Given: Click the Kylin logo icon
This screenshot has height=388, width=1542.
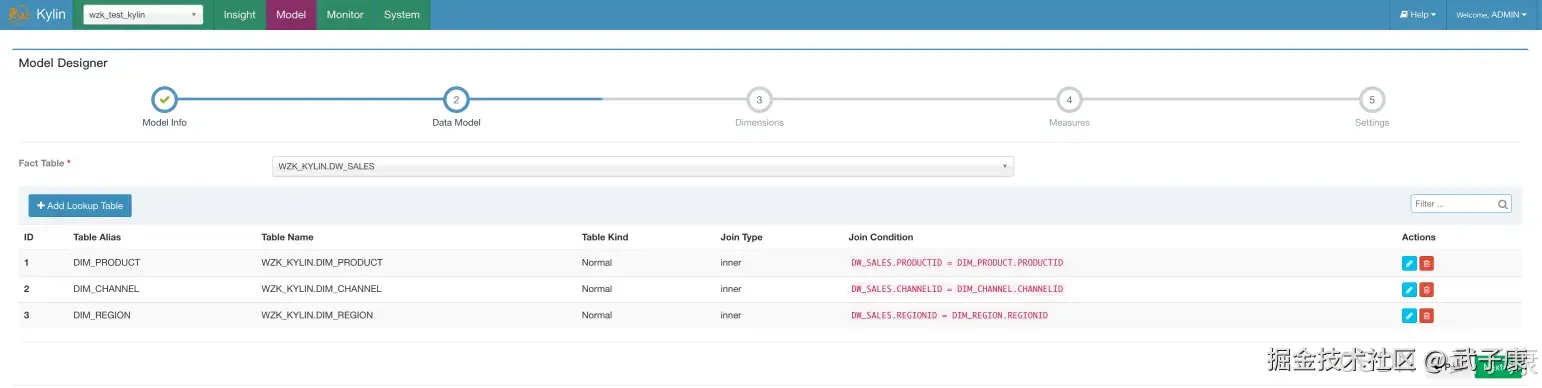Looking at the screenshot, I should [19, 14].
